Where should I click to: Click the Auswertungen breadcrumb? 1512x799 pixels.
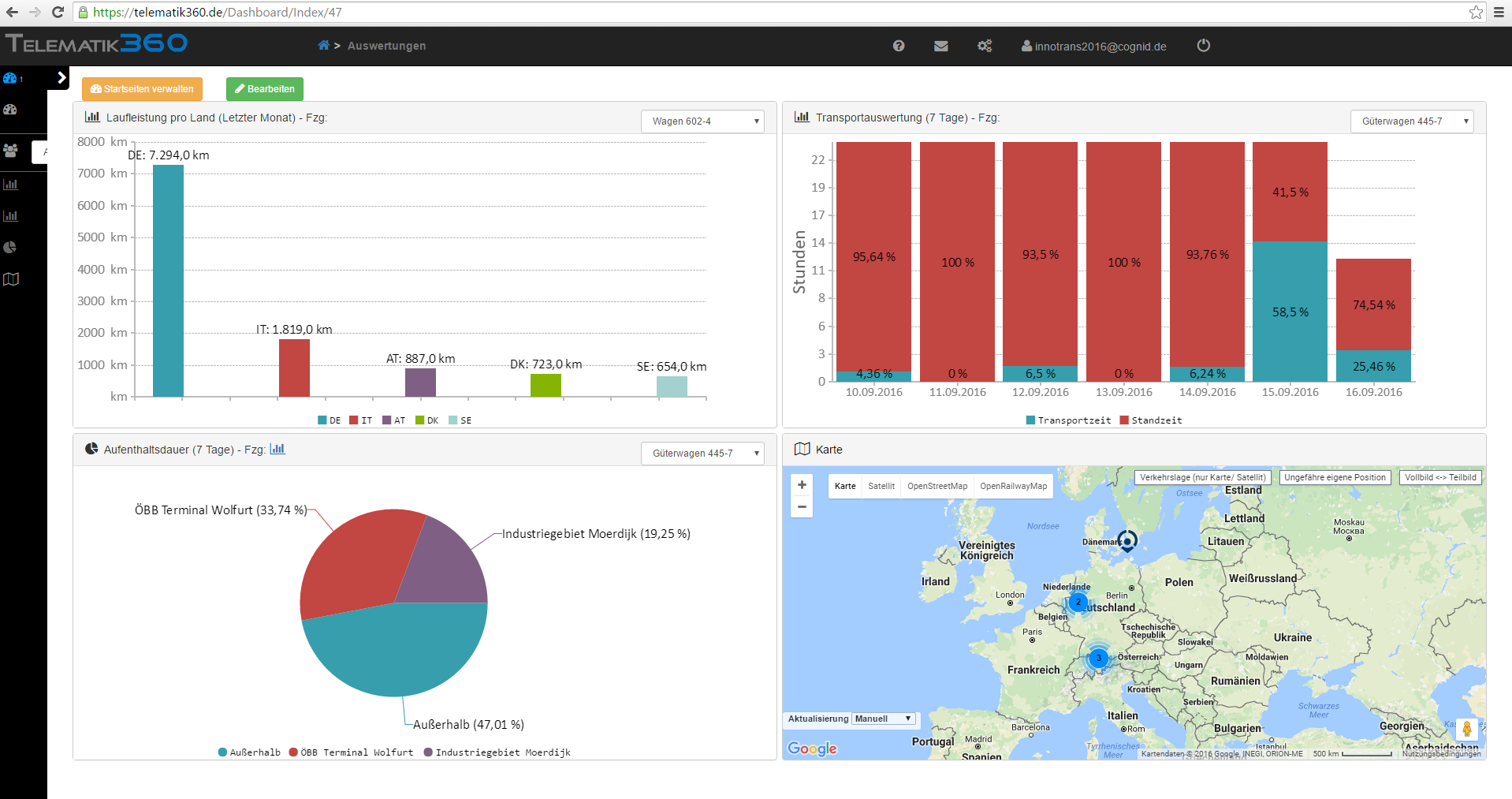coord(386,46)
